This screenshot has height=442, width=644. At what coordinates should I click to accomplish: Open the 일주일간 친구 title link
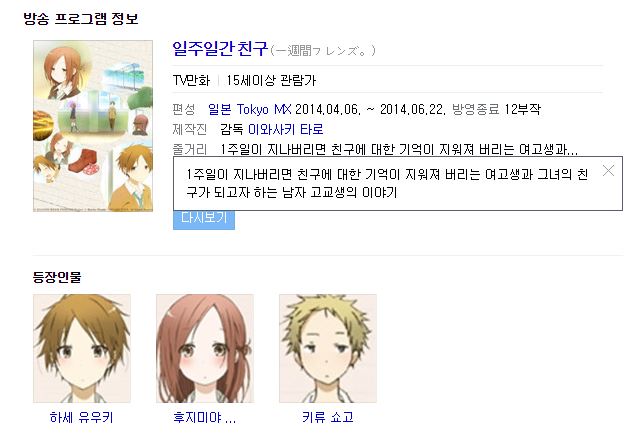pos(220,49)
